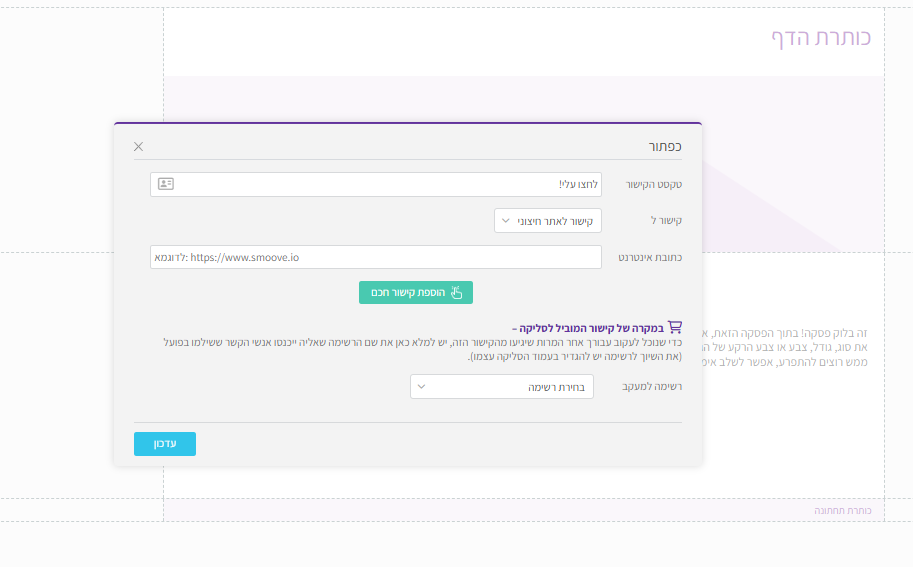Click the chevron arrow of בחירת רשימה dropdown
913x567 pixels.
(x=421, y=386)
